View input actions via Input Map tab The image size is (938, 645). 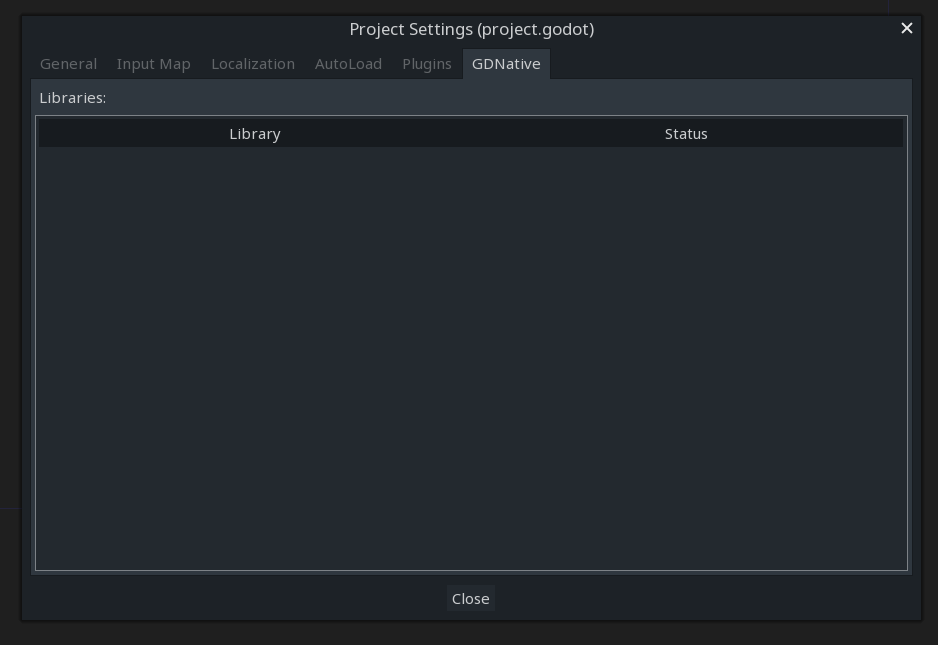(x=153, y=63)
